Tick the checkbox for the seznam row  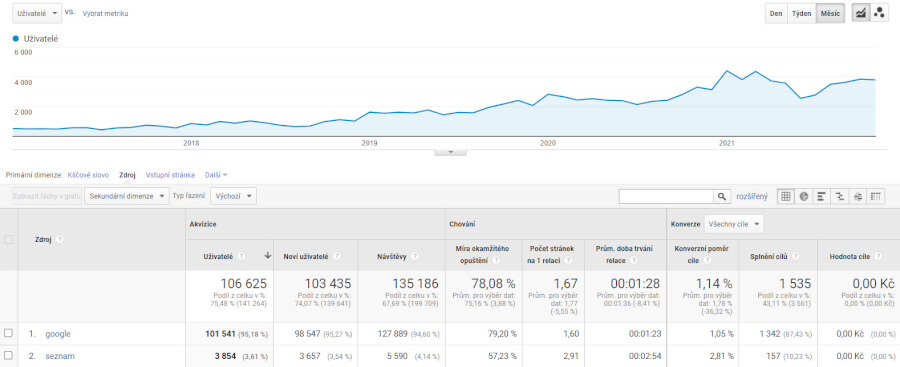pyautogui.click(x=8, y=356)
